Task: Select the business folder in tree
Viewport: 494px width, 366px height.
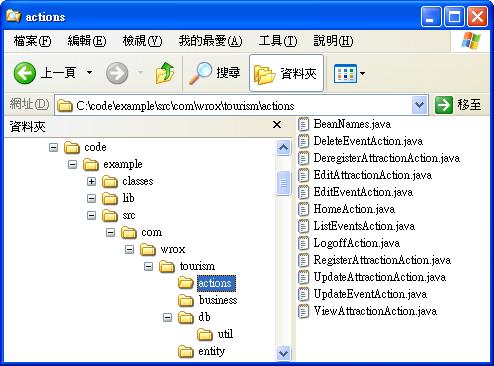Action: pyautogui.click(x=218, y=300)
